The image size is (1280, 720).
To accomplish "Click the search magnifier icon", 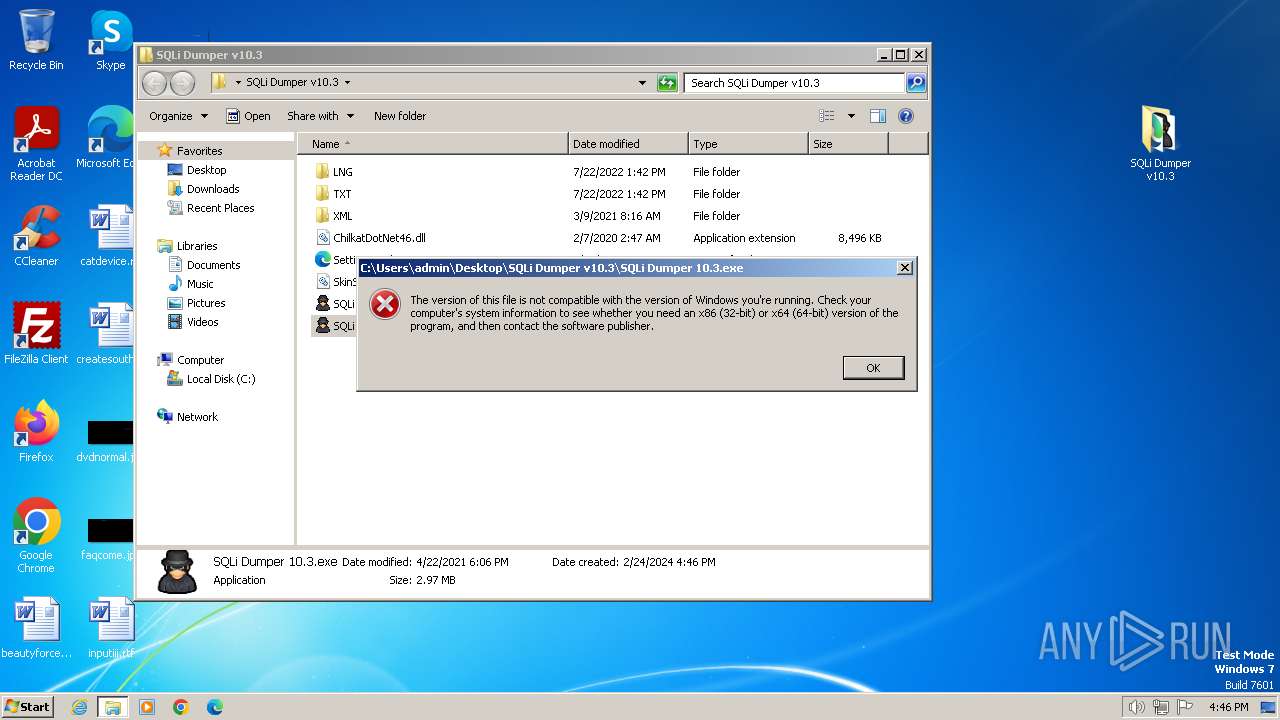I will [x=916, y=83].
